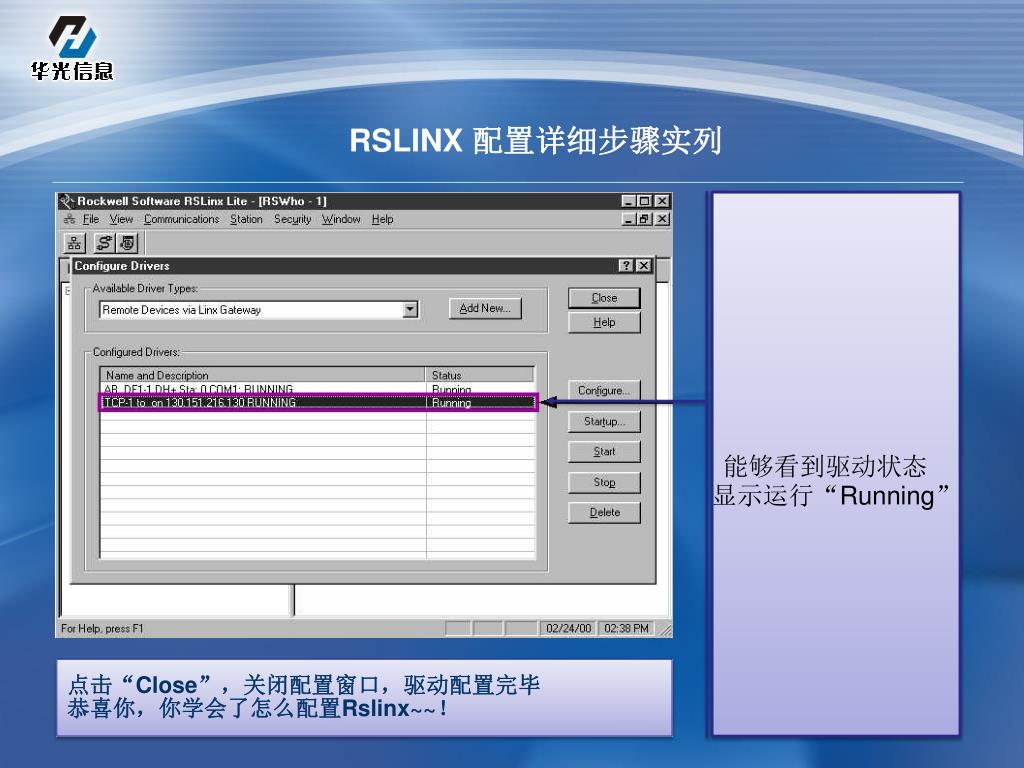
Task: Click the third toolbar icon beside Configure Drivers
Action: pyautogui.click(x=128, y=244)
